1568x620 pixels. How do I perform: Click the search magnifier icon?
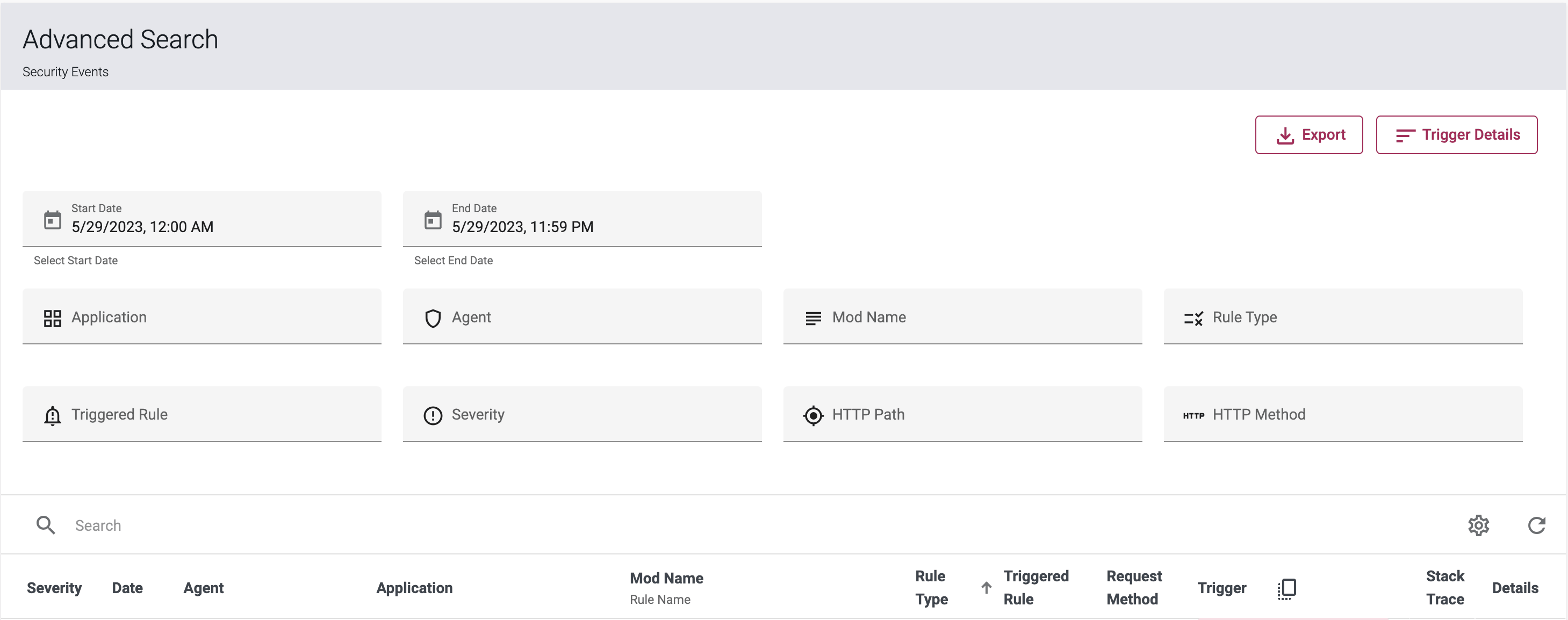pyautogui.click(x=46, y=525)
